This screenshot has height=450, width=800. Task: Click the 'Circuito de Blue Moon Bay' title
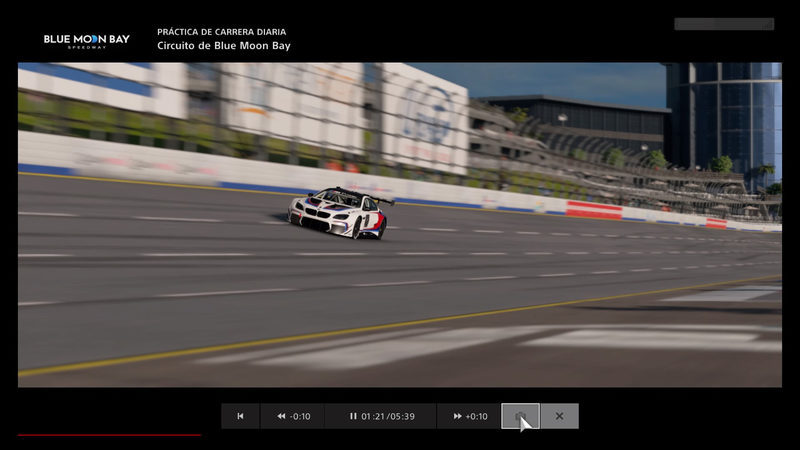[224, 45]
